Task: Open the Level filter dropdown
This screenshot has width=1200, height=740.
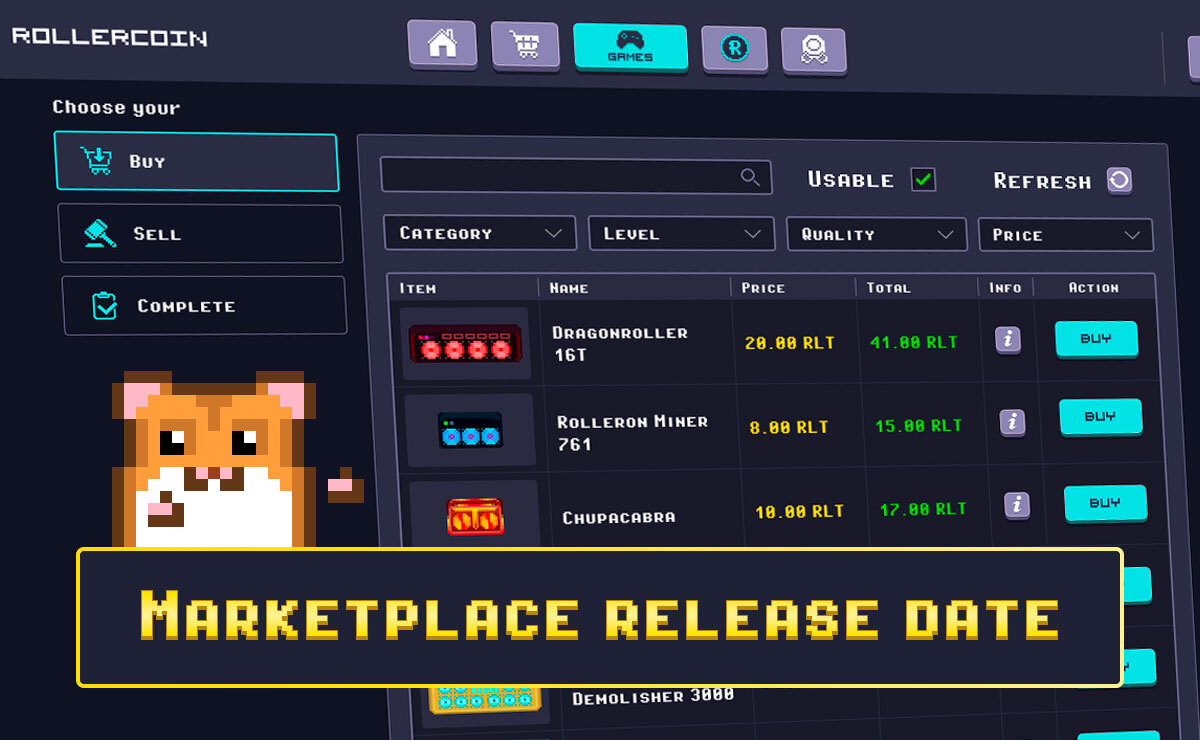Action: (x=681, y=234)
